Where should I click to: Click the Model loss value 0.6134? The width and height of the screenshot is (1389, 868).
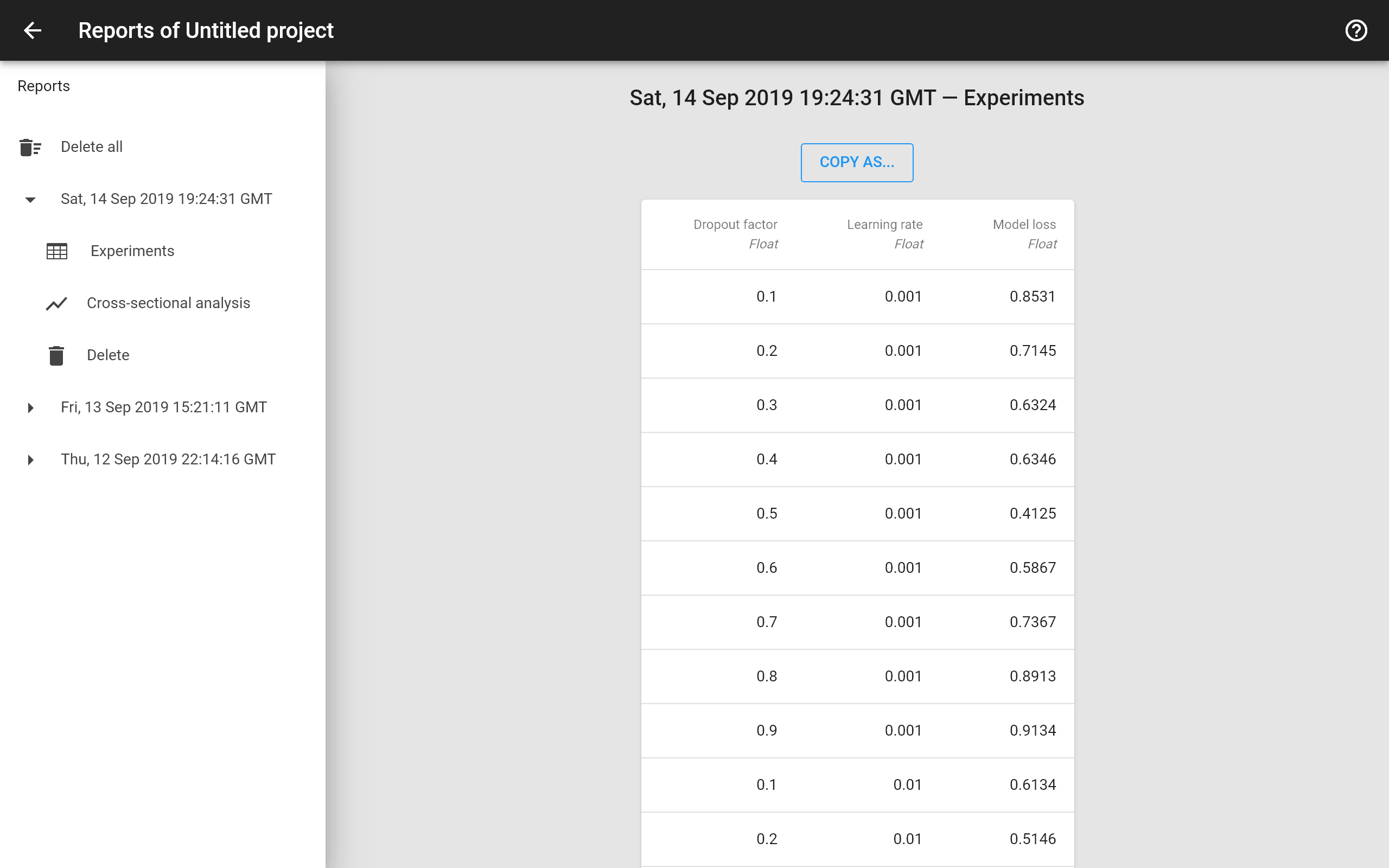1033,784
